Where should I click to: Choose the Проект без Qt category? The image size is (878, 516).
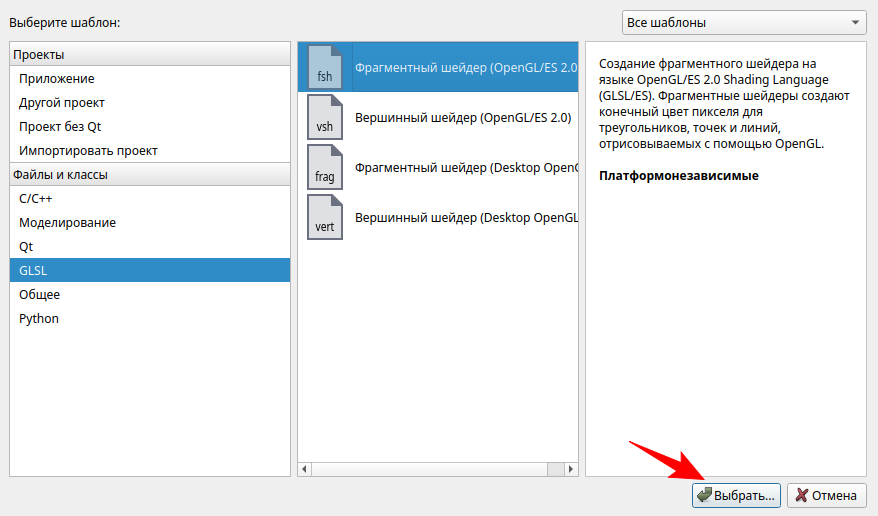click(x=60, y=126)
